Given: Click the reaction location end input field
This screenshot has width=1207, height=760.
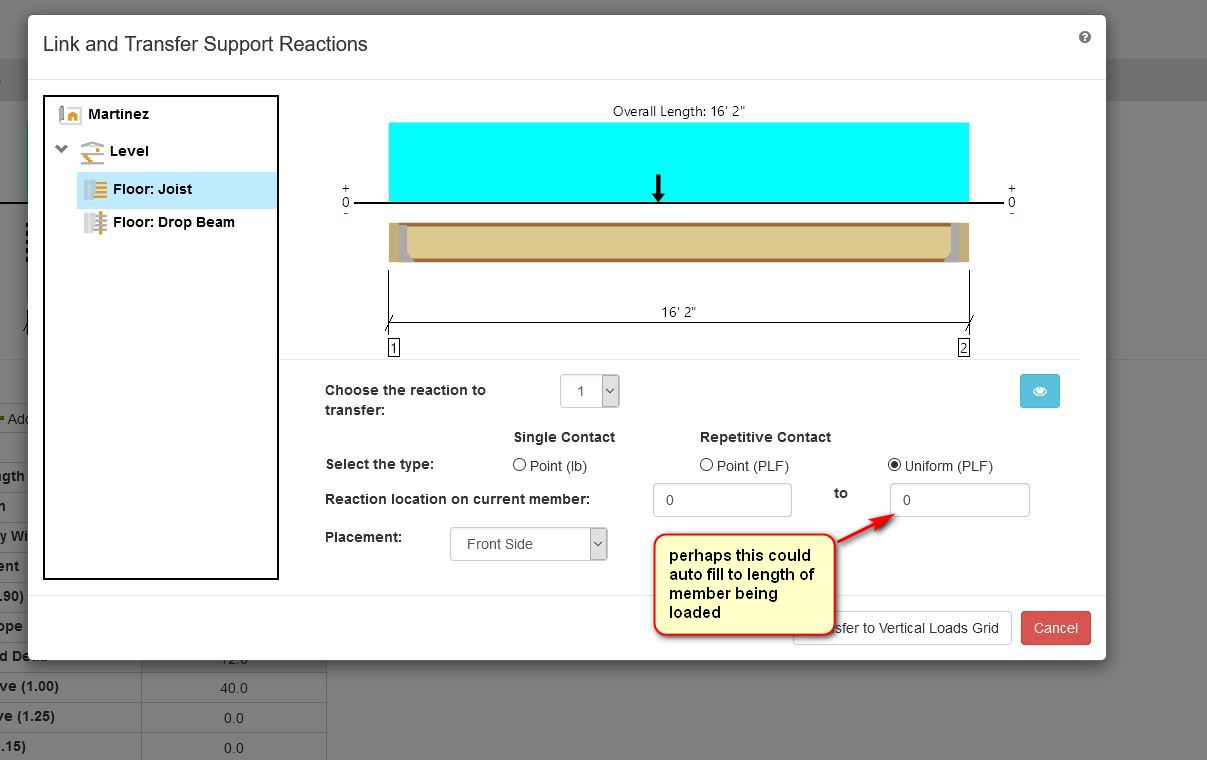Looking at the screenshot, I should 960,500.
